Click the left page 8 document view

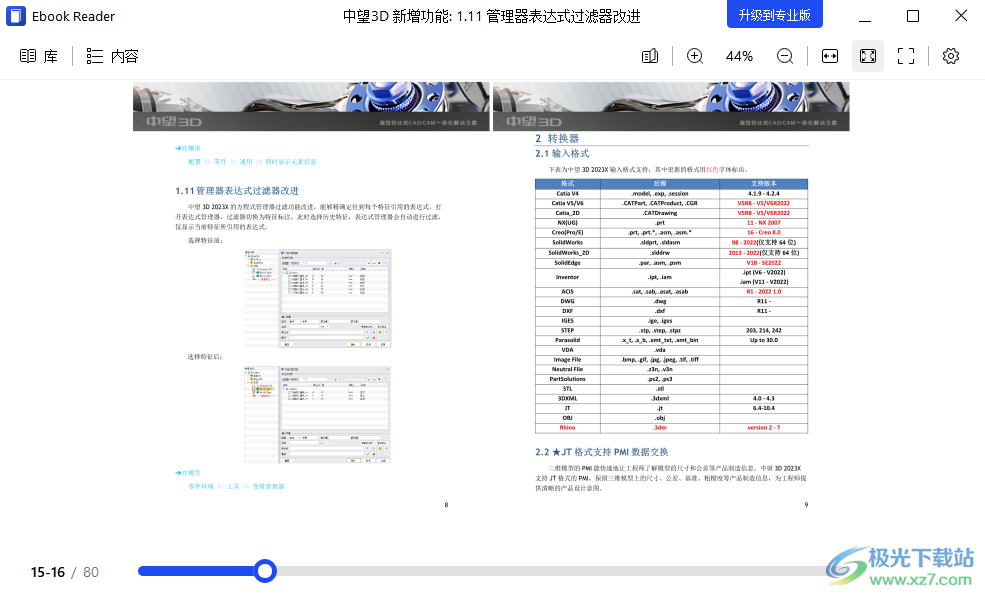click(311, 295)
